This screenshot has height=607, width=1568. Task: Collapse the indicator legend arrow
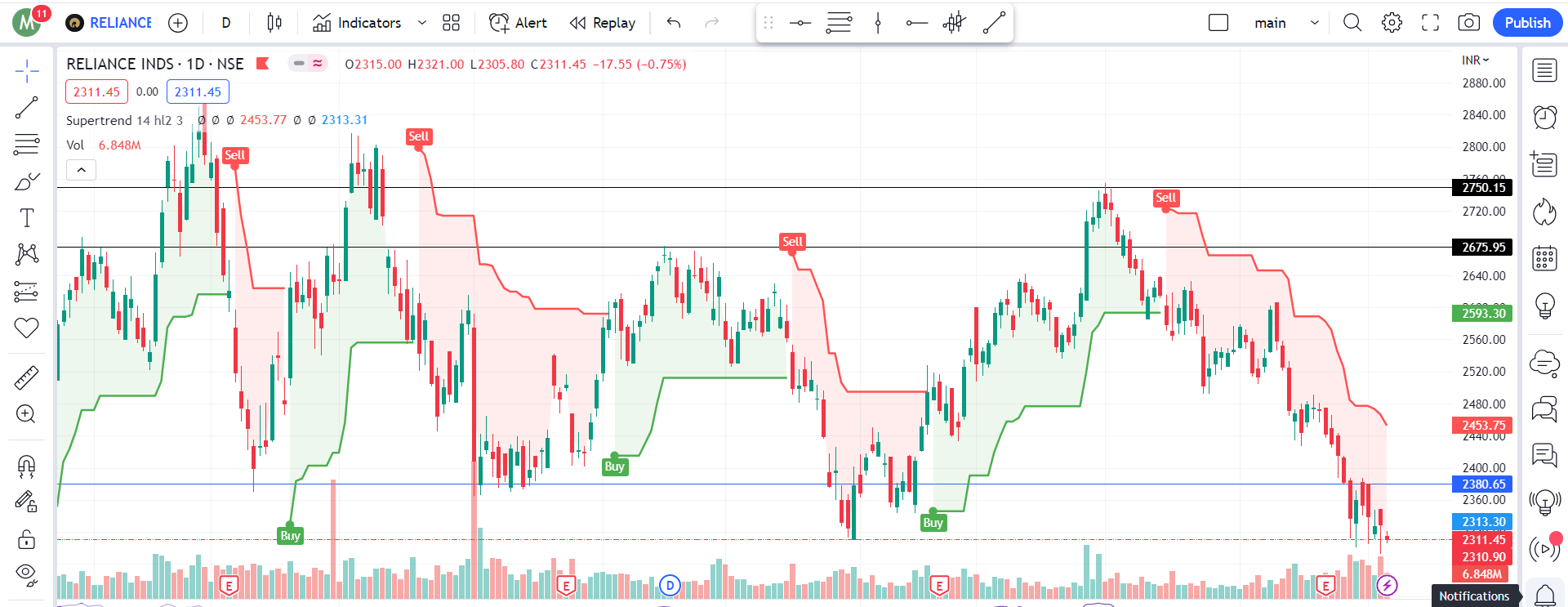tap(81, 170)
